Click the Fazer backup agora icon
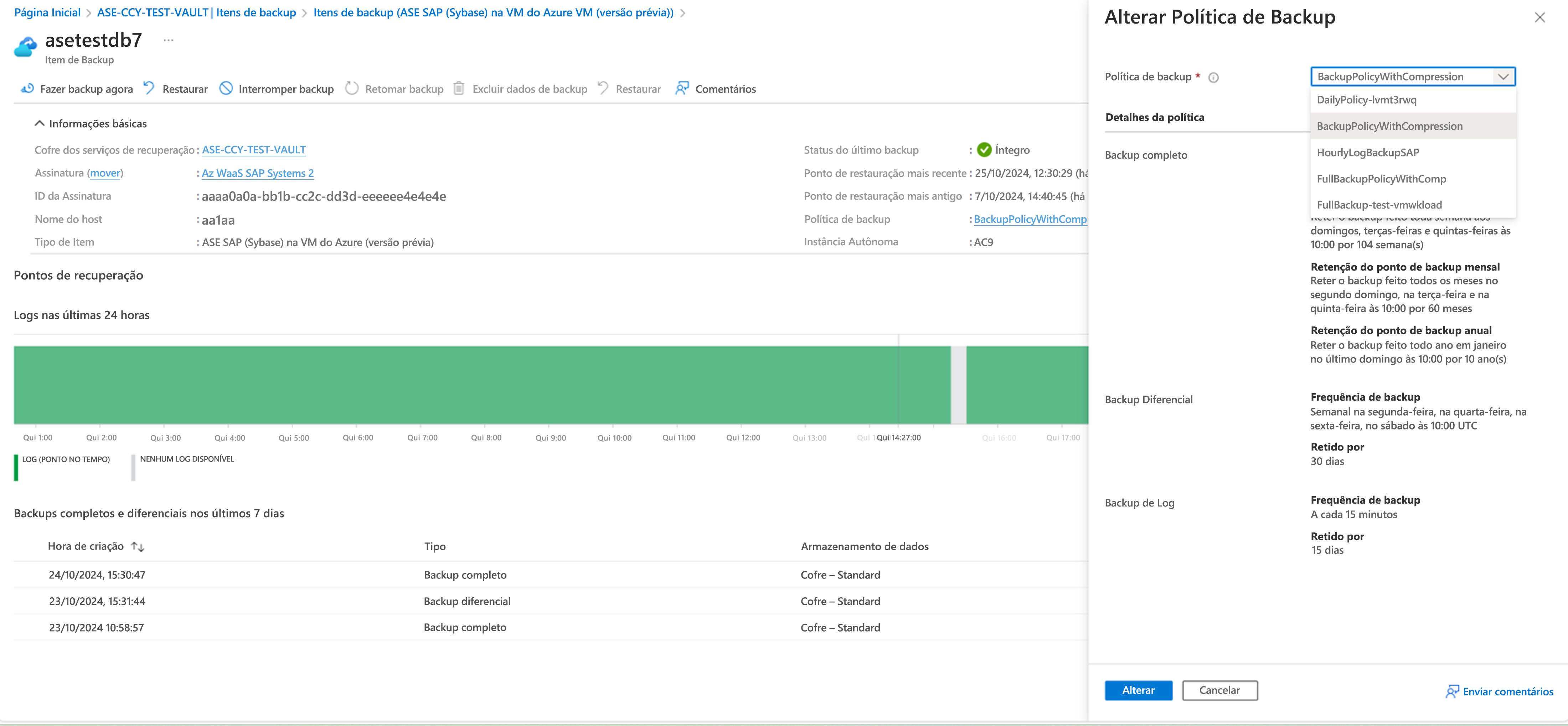Viewport: 1568px width, 726px height. coord(27,88)
